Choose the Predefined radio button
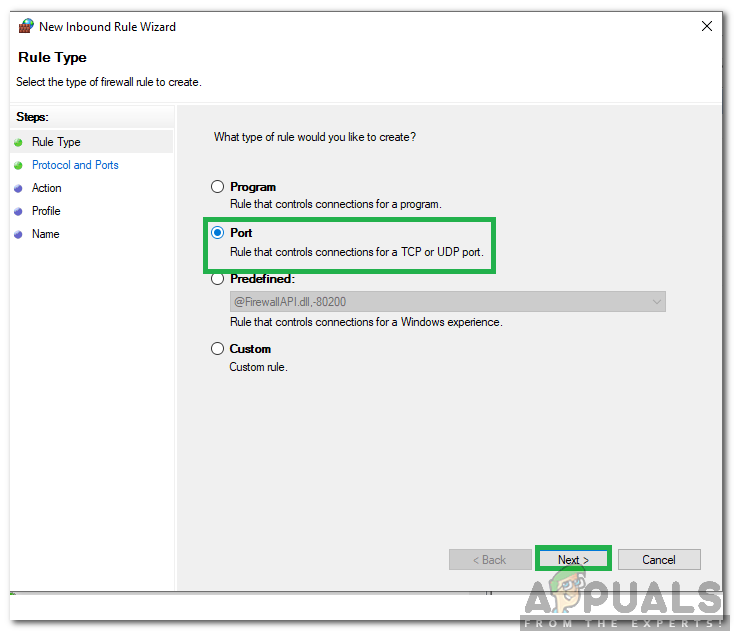This screenshot has height=631, width=734. [x=217, y=279]
